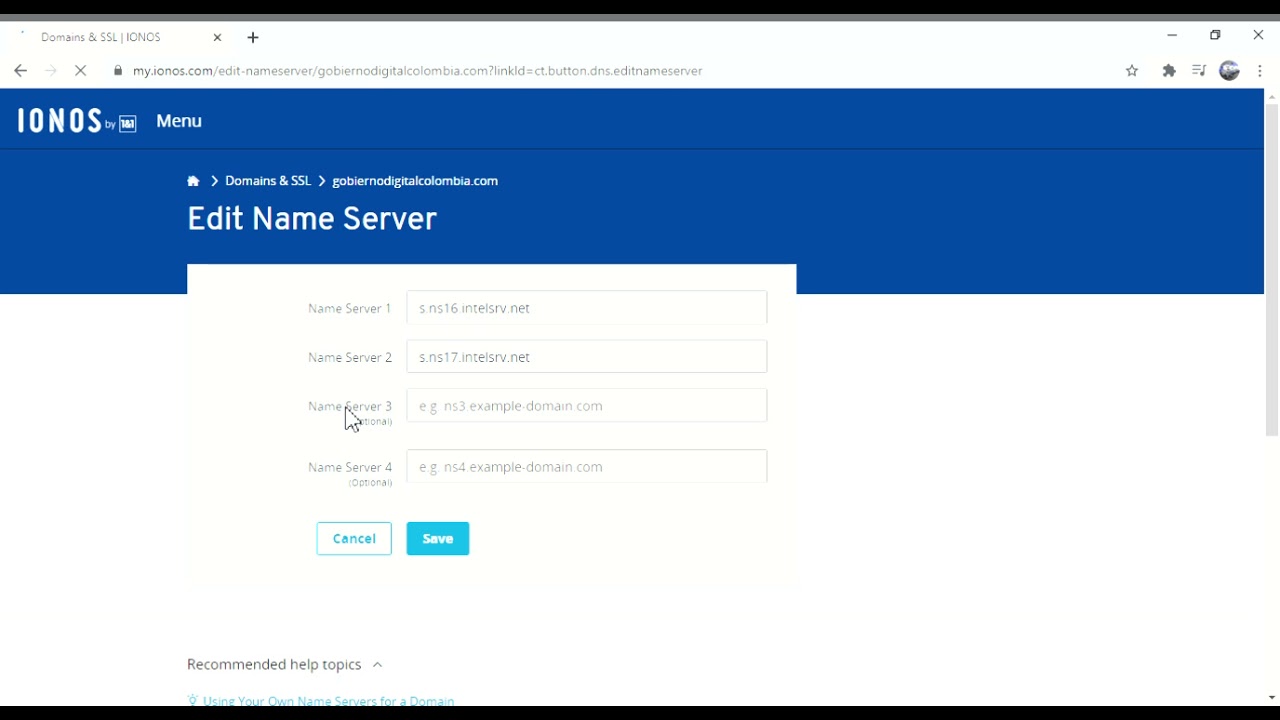The height and width of the screenshot is (720, 1280).
Task: Focus the Name Server 3 field
Action: [x=587, y=406]
